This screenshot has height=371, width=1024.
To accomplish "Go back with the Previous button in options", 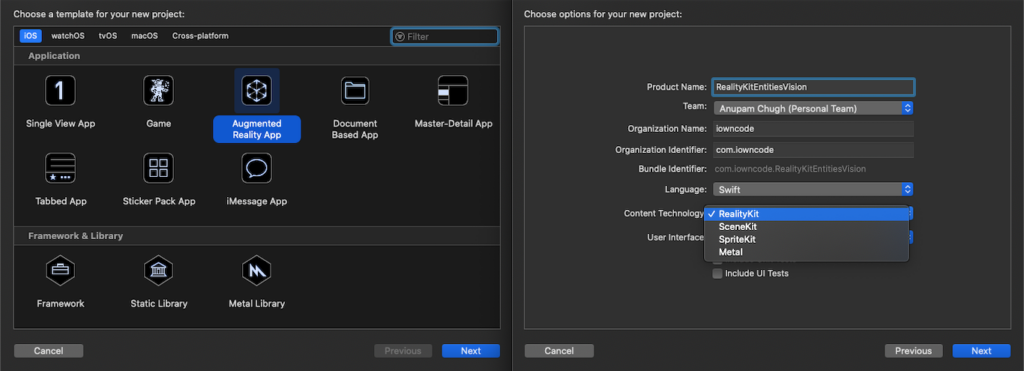I will [914, 351].
